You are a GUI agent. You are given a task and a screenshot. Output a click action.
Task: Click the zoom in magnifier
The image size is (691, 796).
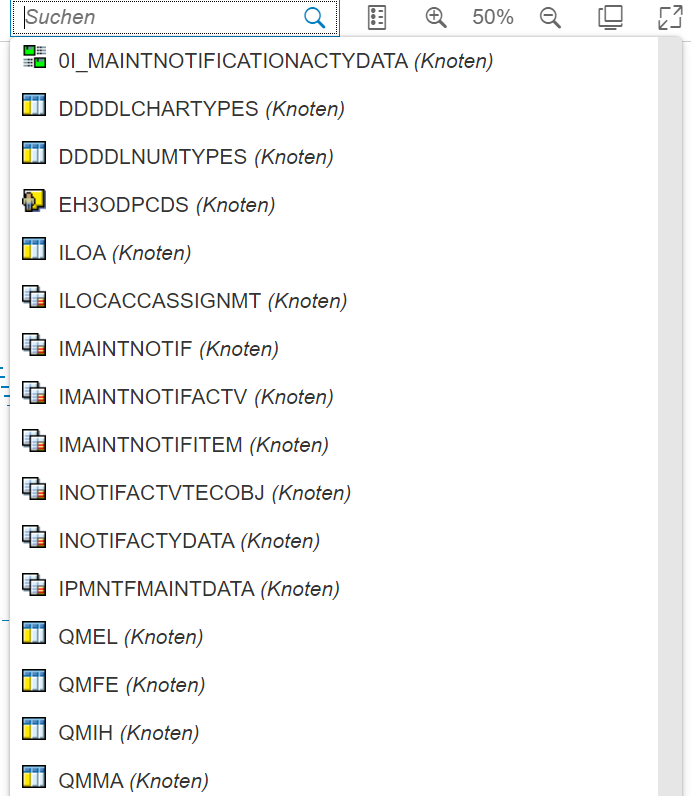click(436, 17)
